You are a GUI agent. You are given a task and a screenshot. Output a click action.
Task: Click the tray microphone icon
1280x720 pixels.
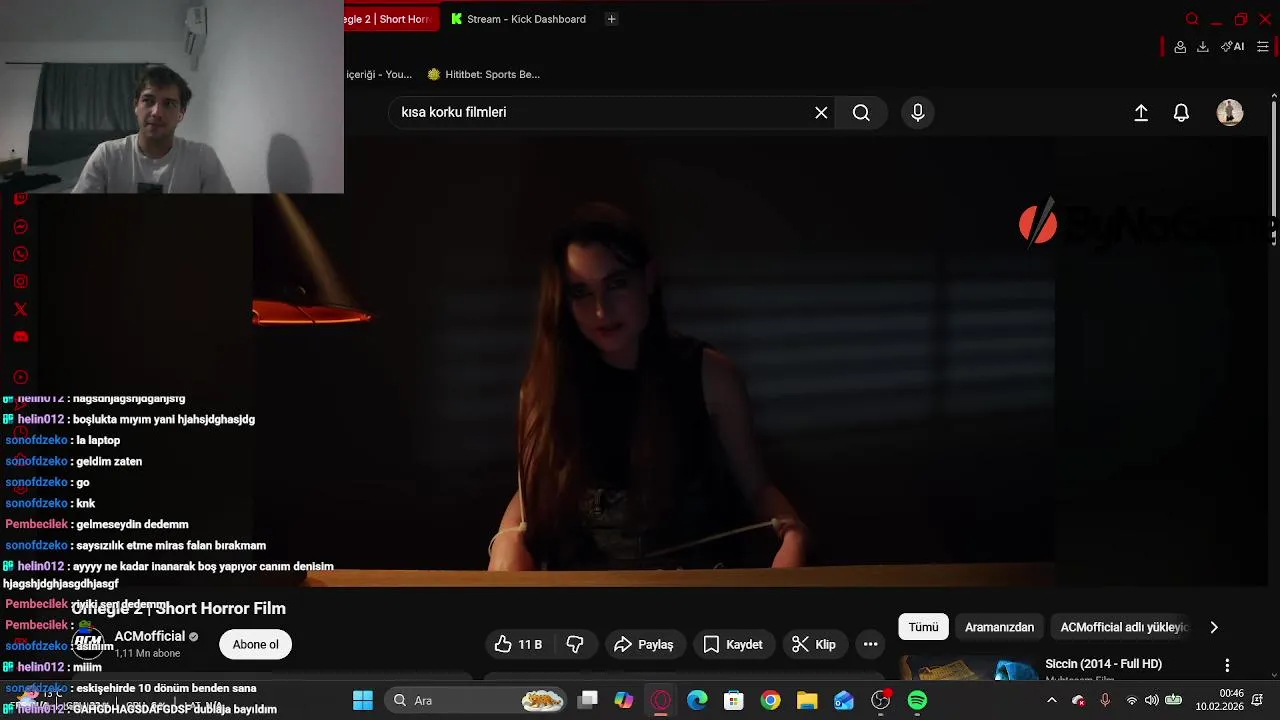pyautogui.click(x=1105, y=700)
